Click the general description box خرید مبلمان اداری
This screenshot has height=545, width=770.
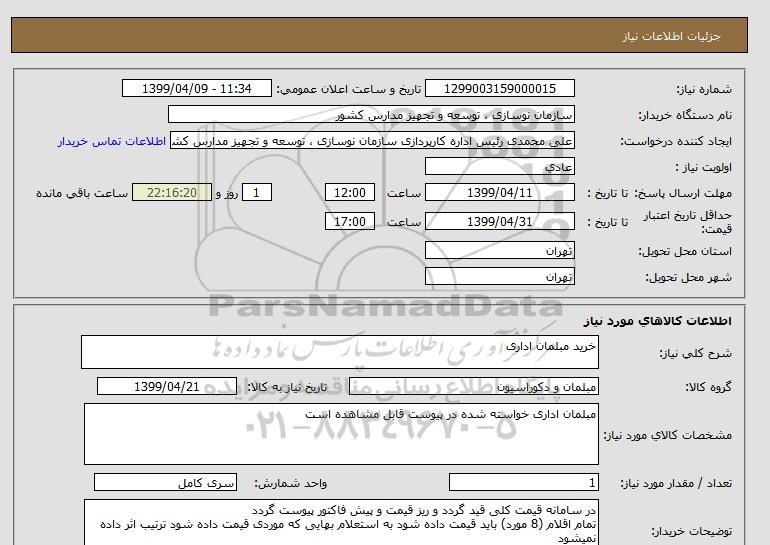point(340,352)
